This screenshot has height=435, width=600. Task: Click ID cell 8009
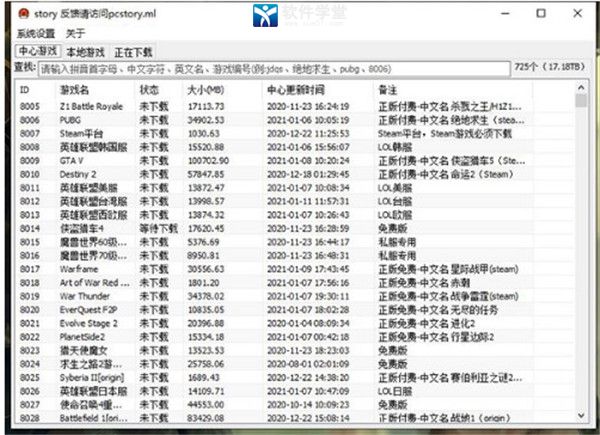point(30,161)
